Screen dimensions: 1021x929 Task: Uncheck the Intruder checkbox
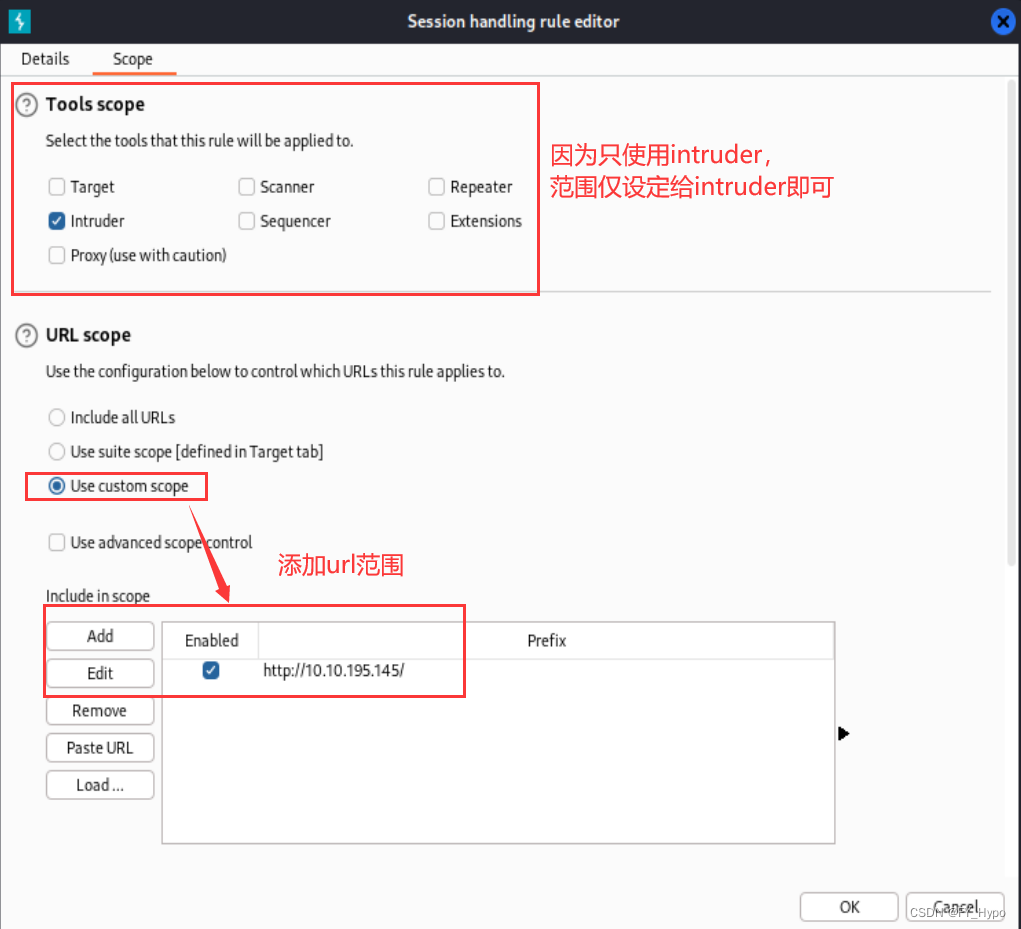pyautogui.click(x=57, y=221)
